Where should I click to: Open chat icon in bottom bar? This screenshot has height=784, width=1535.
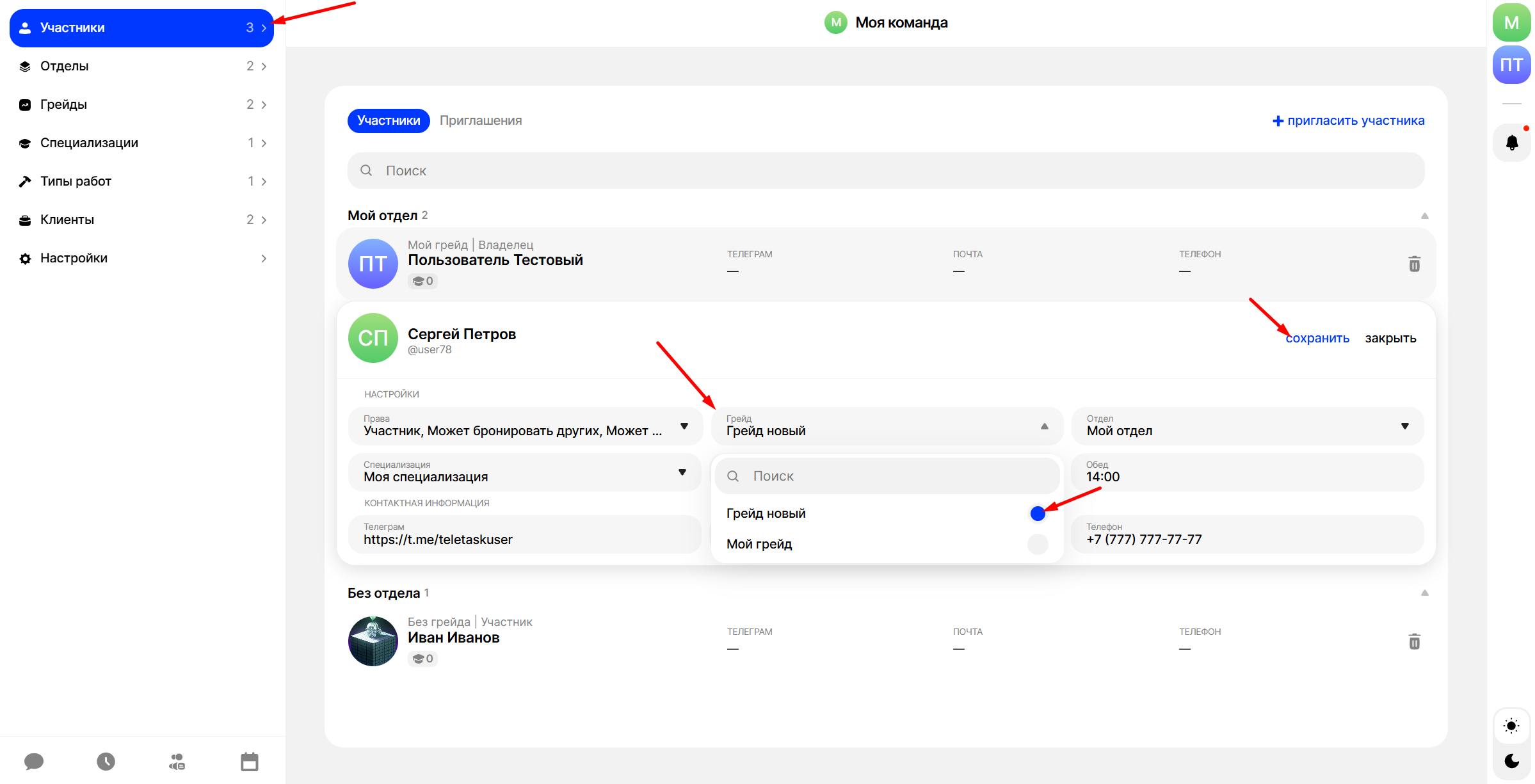[34, 761]
